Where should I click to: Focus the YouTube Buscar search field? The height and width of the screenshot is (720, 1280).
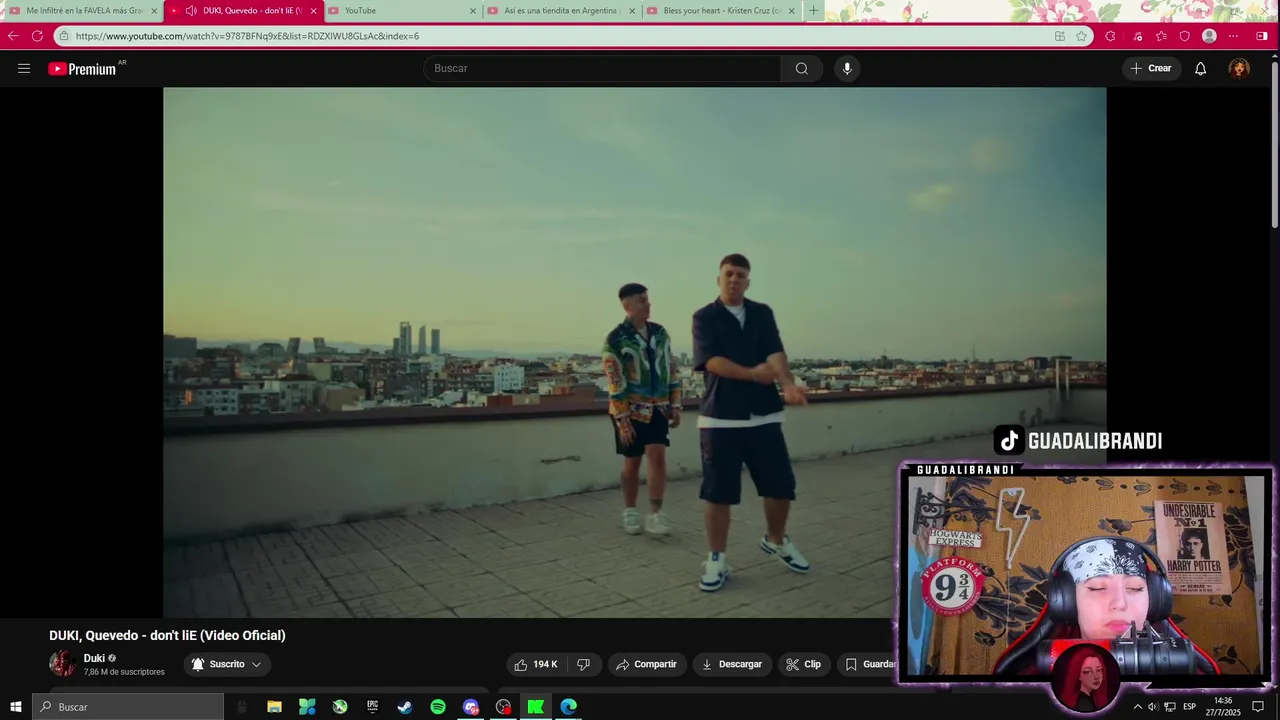coord(602,68)
